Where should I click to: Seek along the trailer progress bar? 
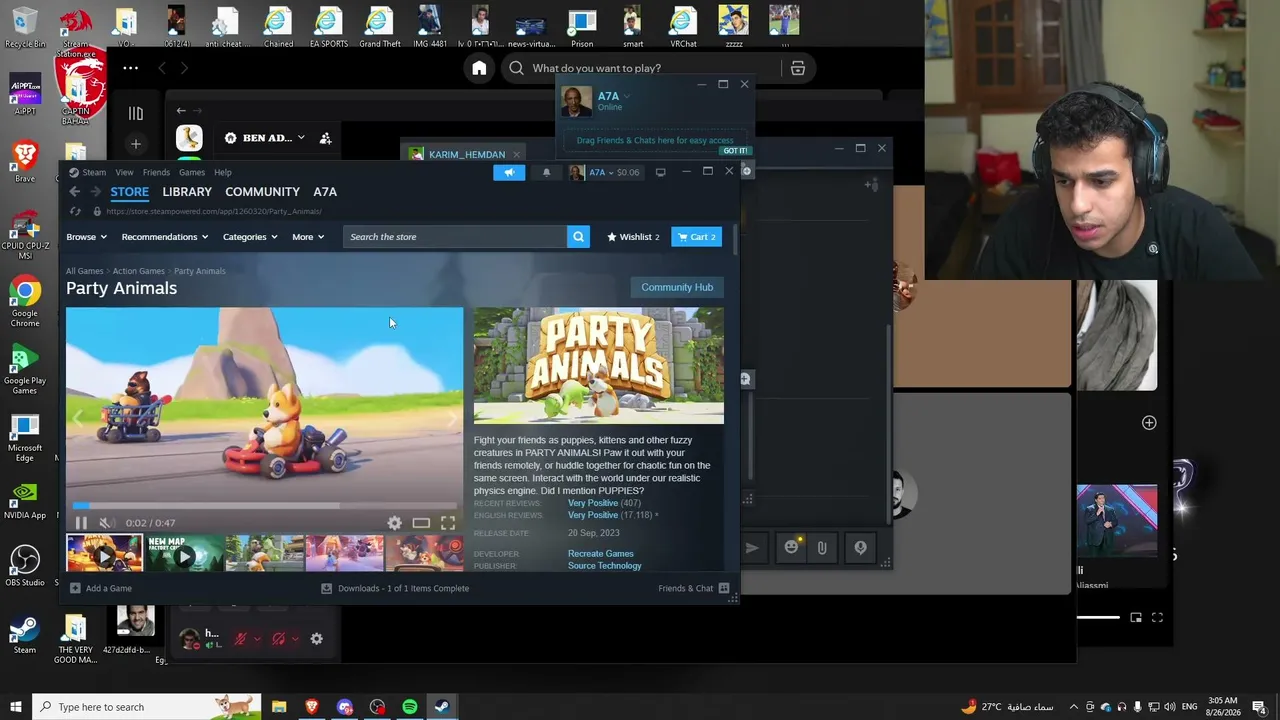point(264,506)
